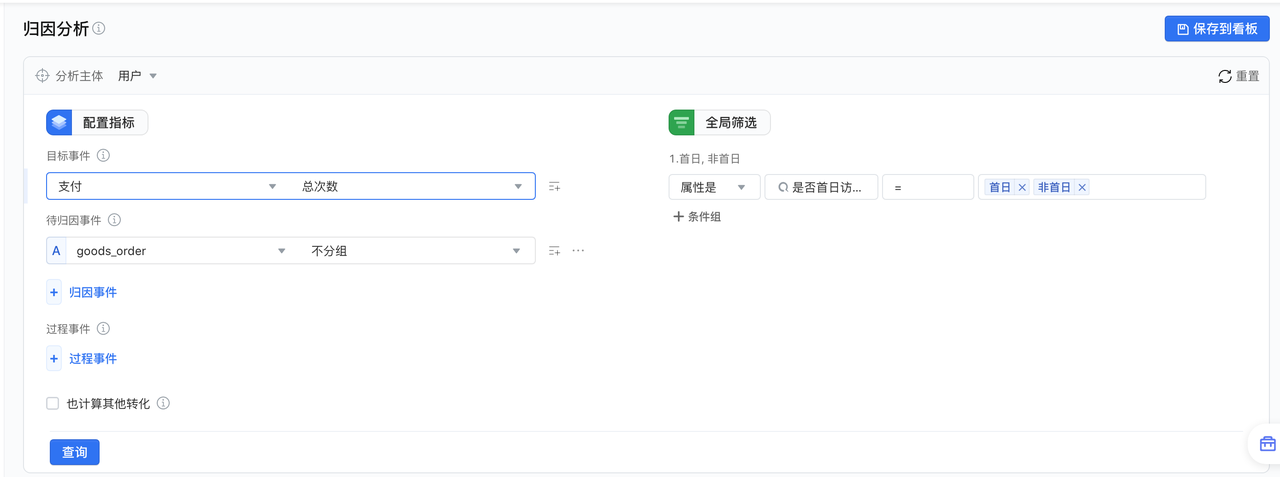Remove the 非首日 tag from filter

pos(1082,187)
